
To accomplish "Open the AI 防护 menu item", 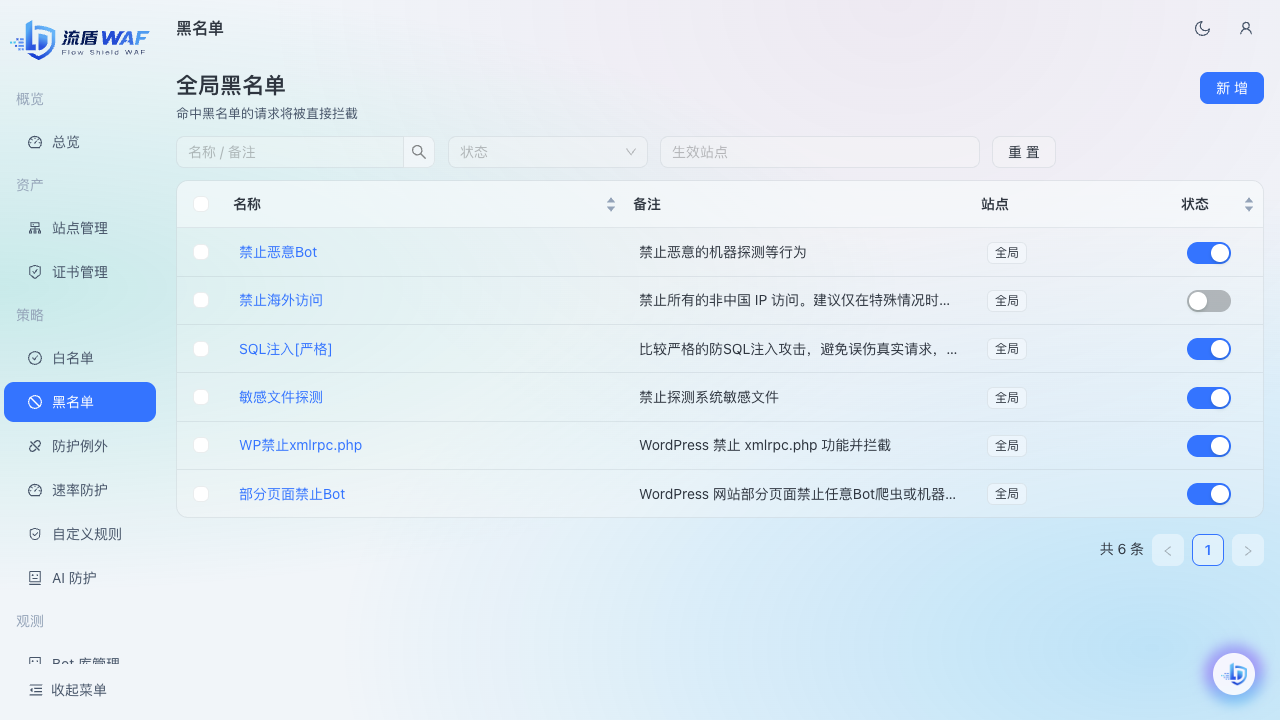I will (x=80, y=578).
